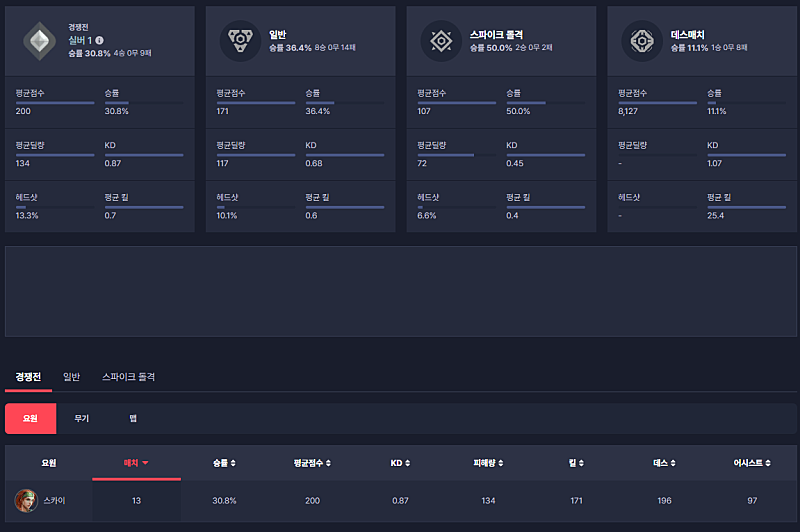Sort table by KD column header
Image resolution: width=800 pixels, height=532 pixels.
[401, 463]
